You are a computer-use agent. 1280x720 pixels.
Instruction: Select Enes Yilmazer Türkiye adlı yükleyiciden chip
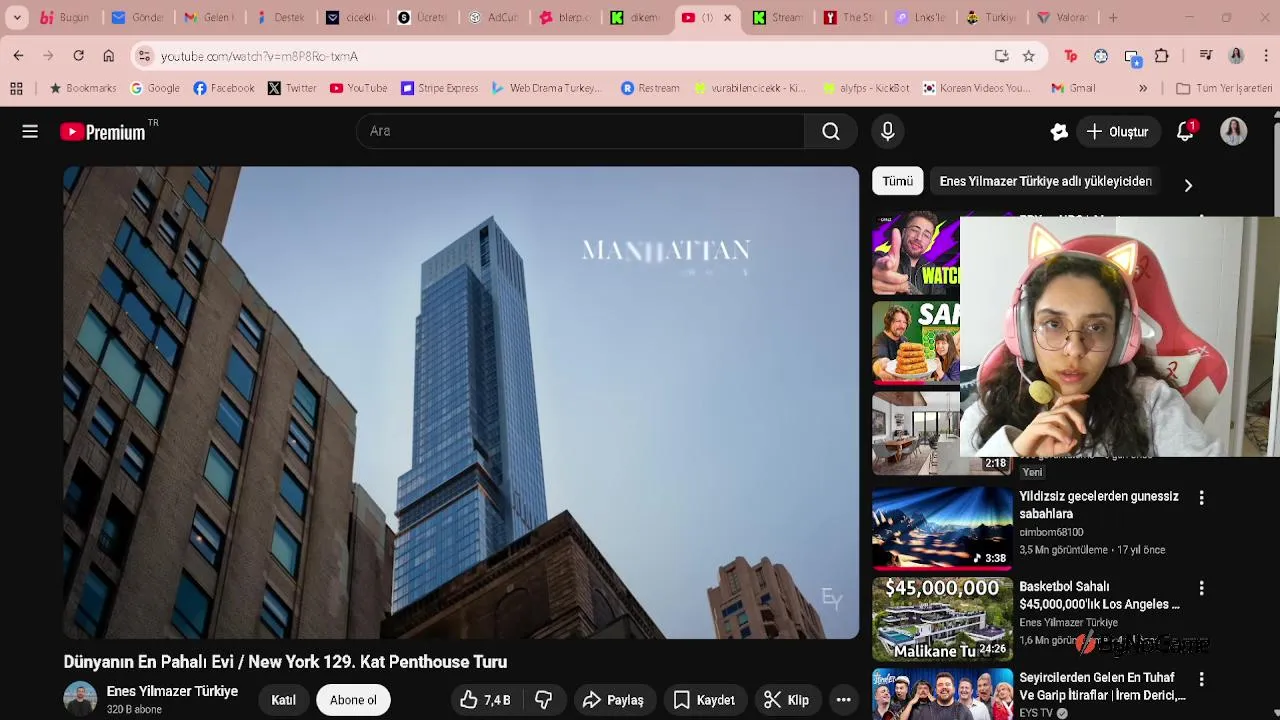(x=1046, y=181)
